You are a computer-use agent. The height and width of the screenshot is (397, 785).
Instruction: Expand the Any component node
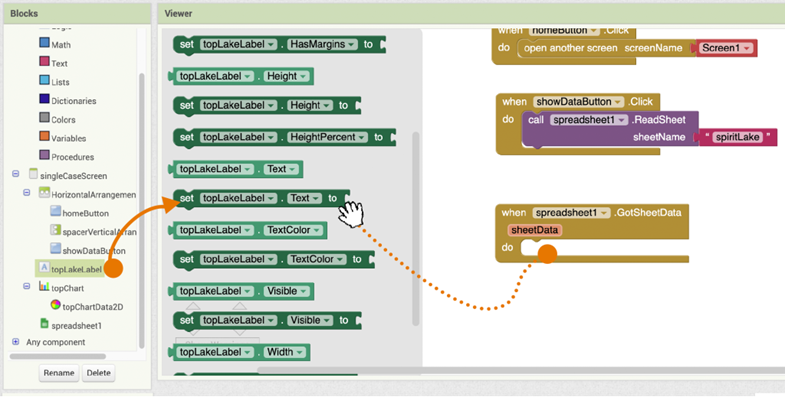(16, 342)
